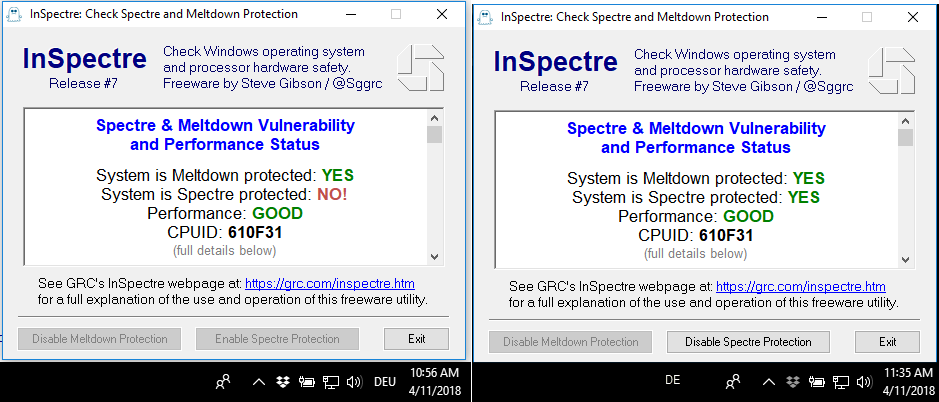The height and width of the screenshot is (402, 939).
Task: Click the volume speaker icon in left taskbar
Action: pyautogui.click(x=354, y=381)
